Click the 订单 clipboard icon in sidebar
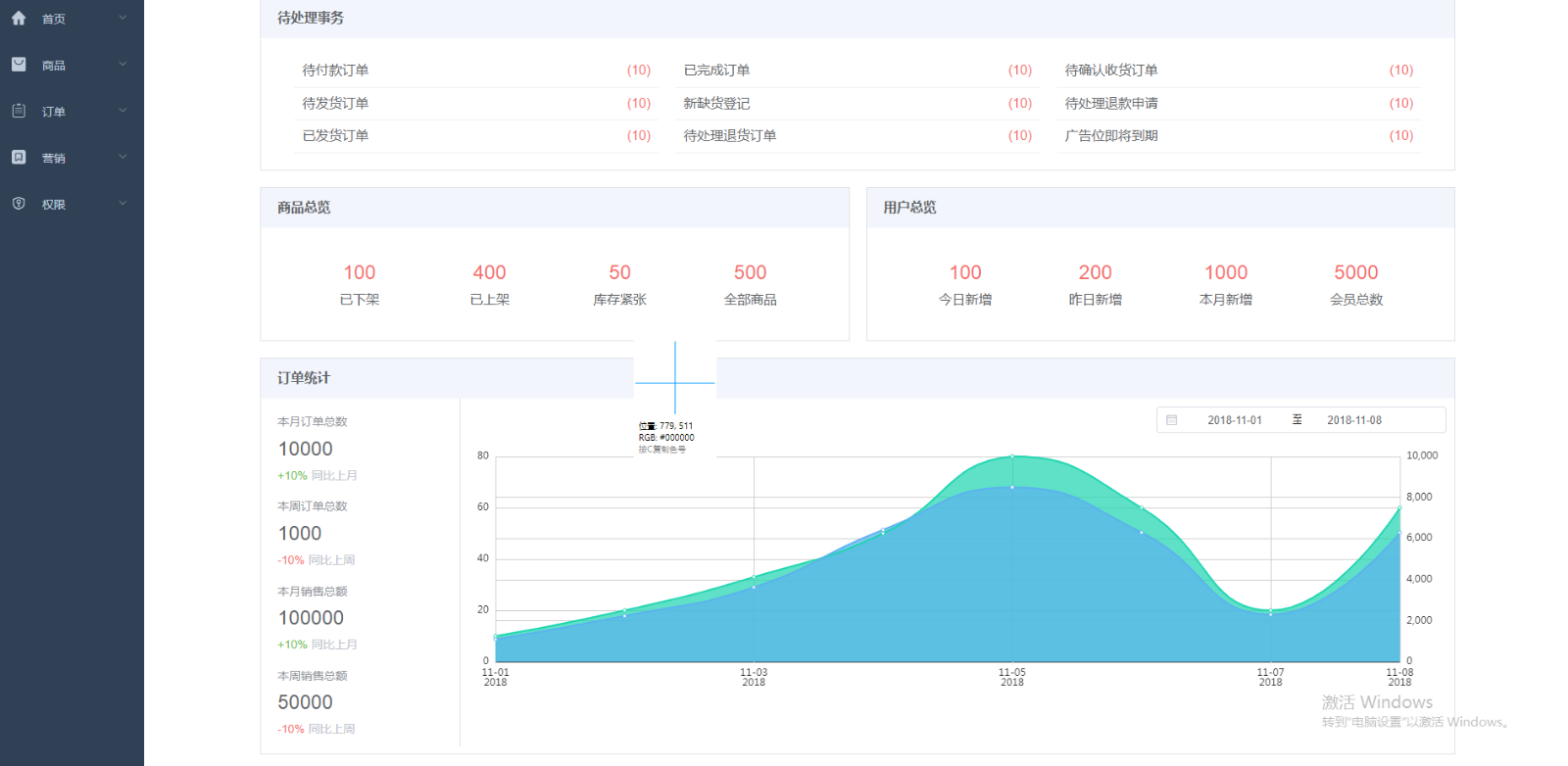This screenshot has width=1568, height=766. tap(19, 111)
